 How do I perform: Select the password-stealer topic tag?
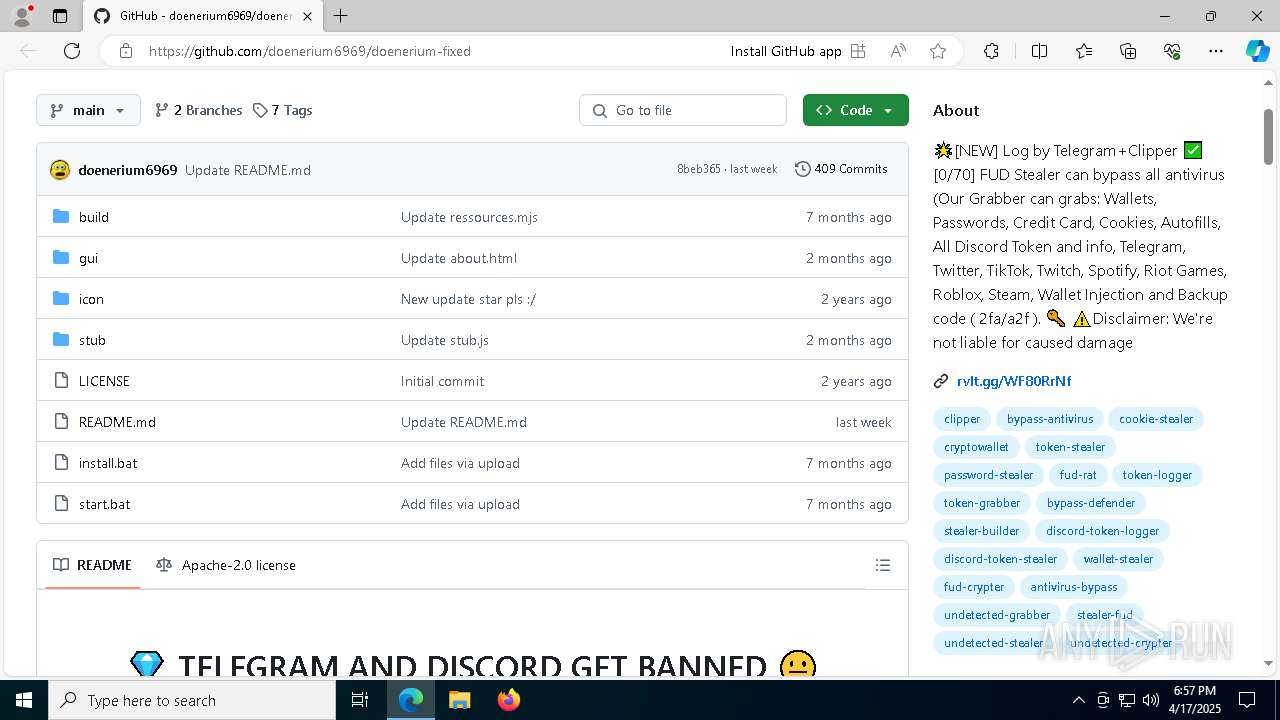click(x=989, y=475)
